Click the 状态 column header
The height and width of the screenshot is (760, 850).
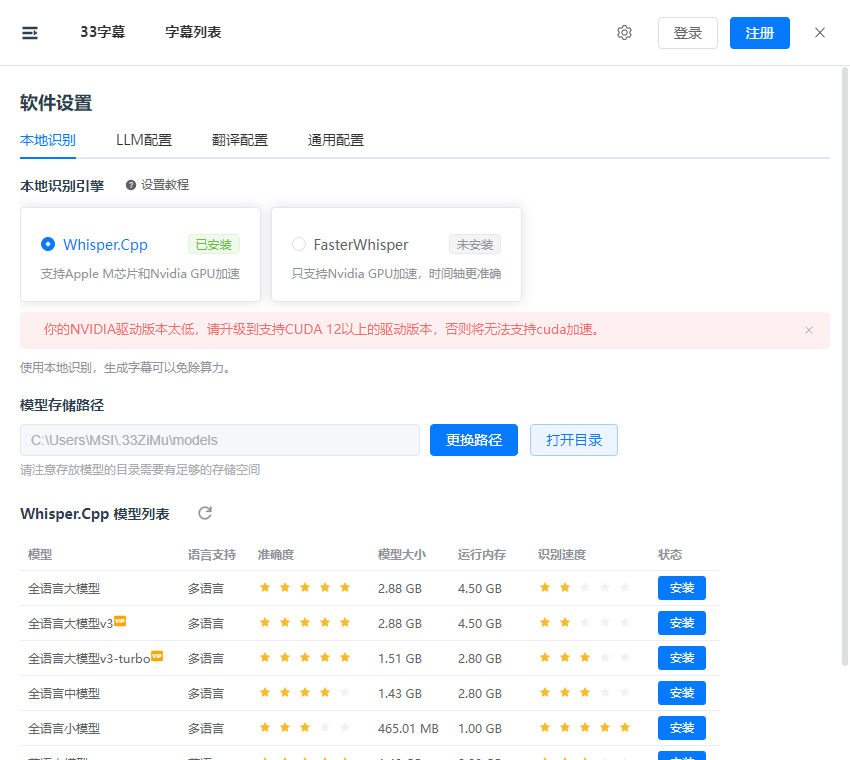click(x=670, y=555)
